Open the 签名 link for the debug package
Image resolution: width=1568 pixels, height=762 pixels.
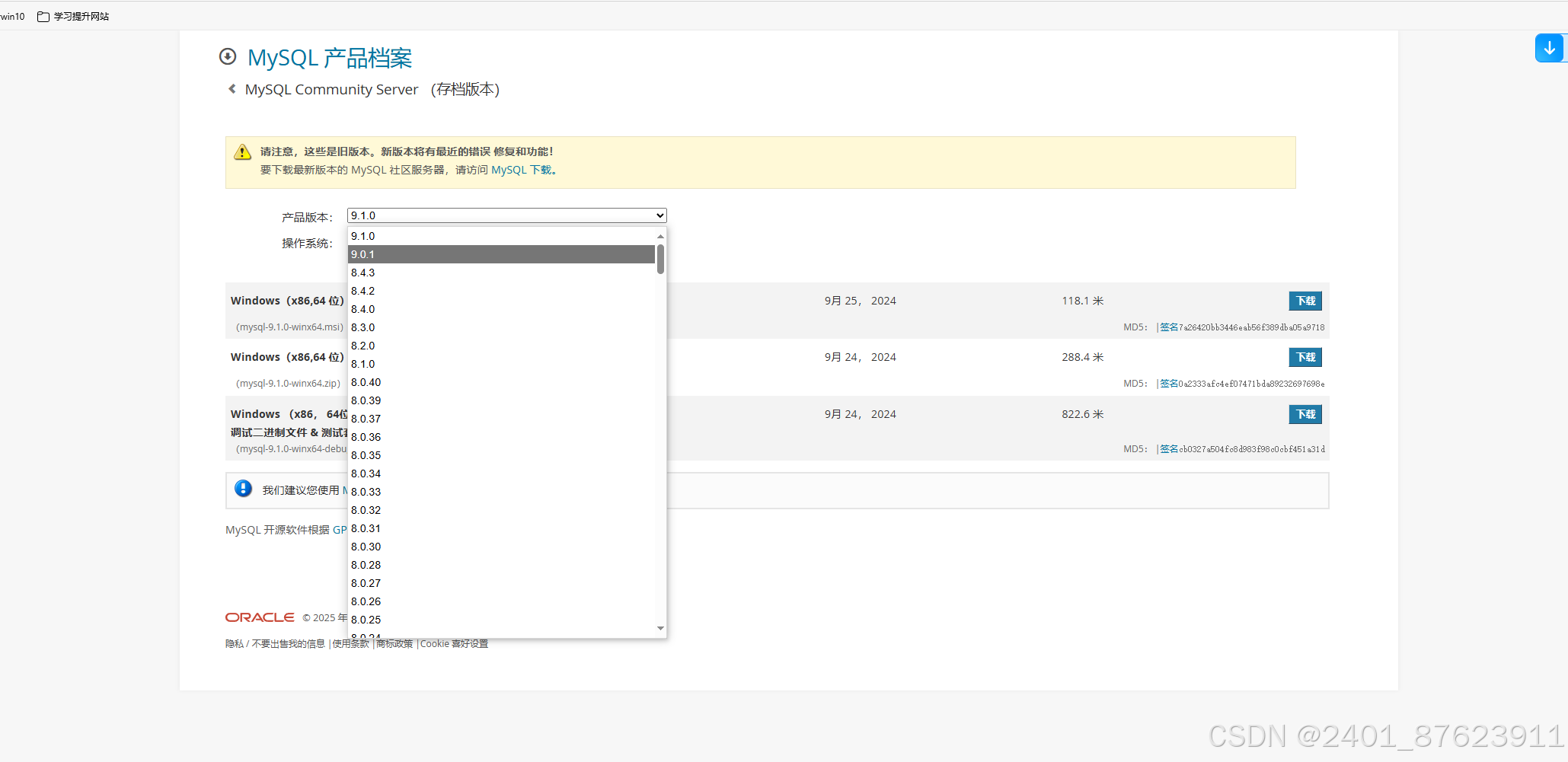[1169, 449]
